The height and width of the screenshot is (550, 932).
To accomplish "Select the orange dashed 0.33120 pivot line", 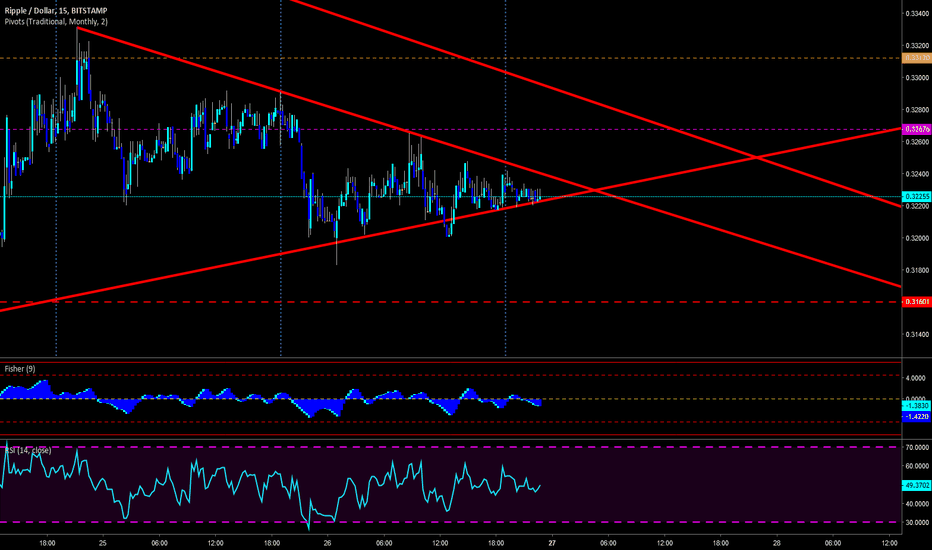I will point(451,58).
